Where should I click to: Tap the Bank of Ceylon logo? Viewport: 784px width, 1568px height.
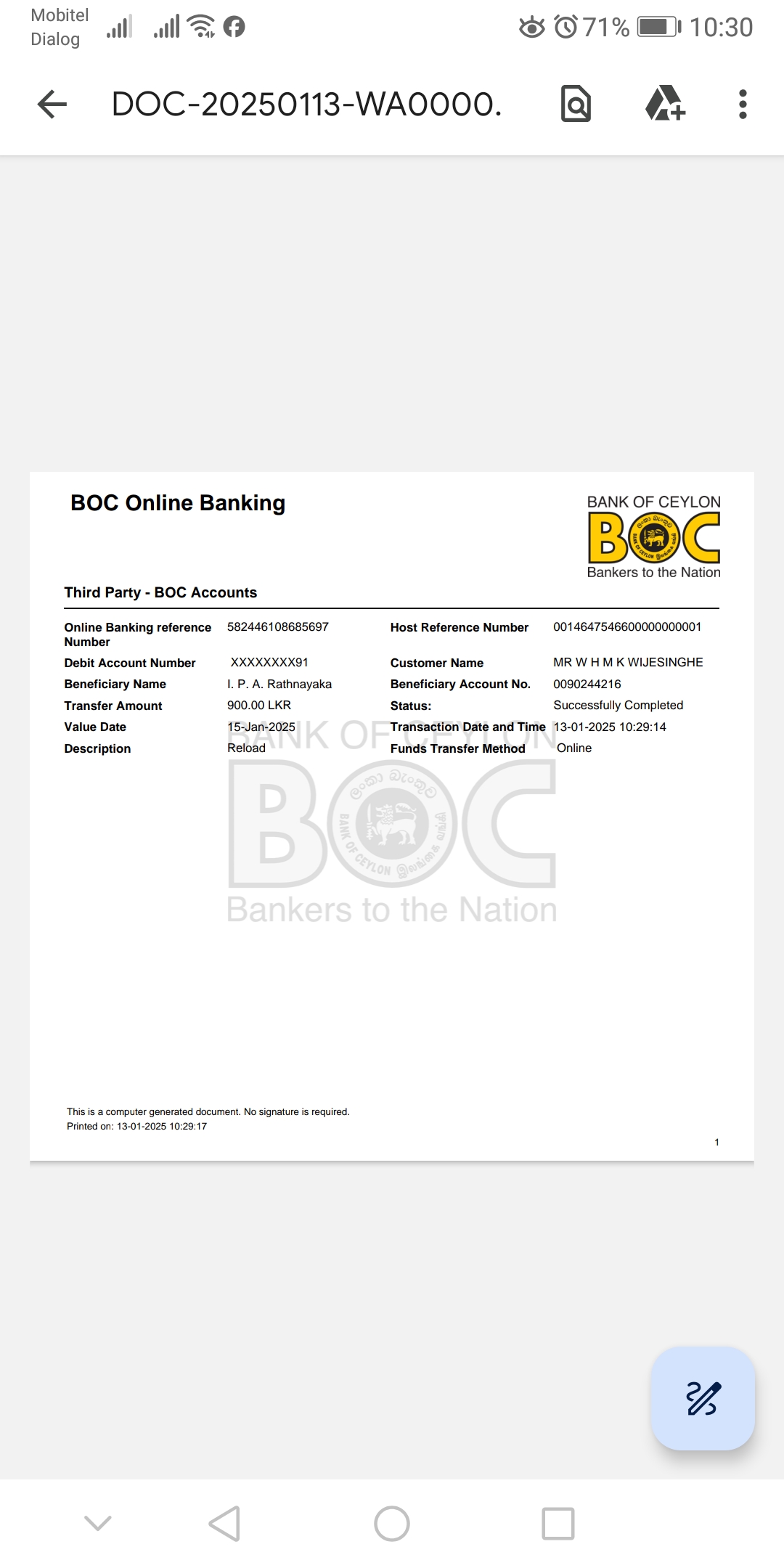point(653,537)
